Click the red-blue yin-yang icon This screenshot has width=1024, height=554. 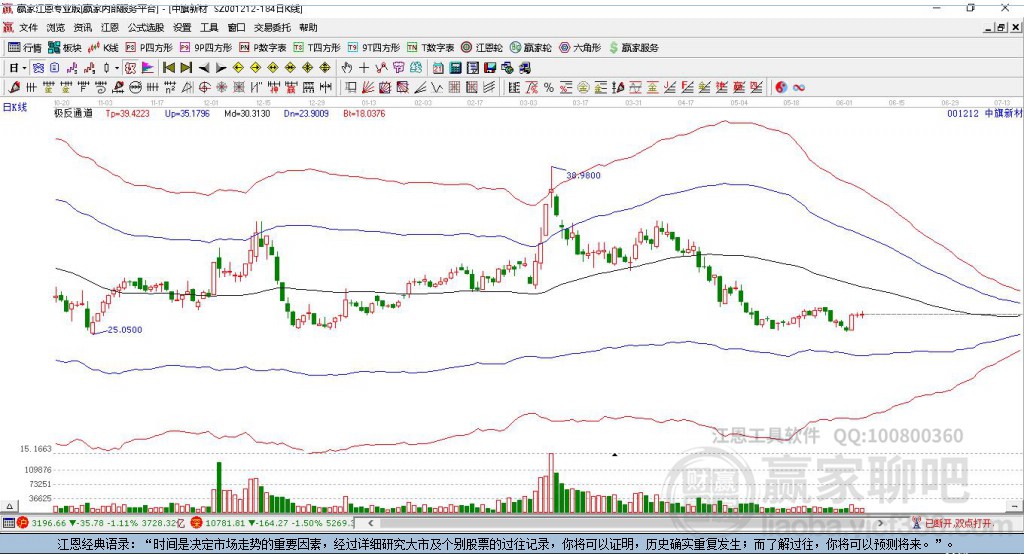(780, 87)
